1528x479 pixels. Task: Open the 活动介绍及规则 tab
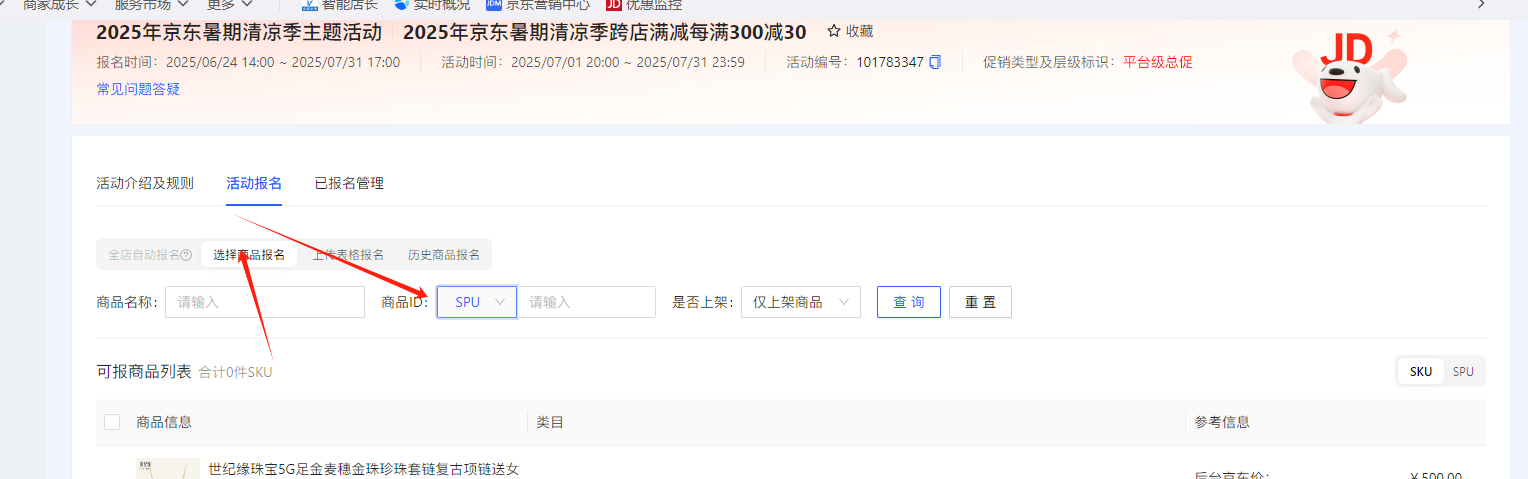tap(145, 183)
